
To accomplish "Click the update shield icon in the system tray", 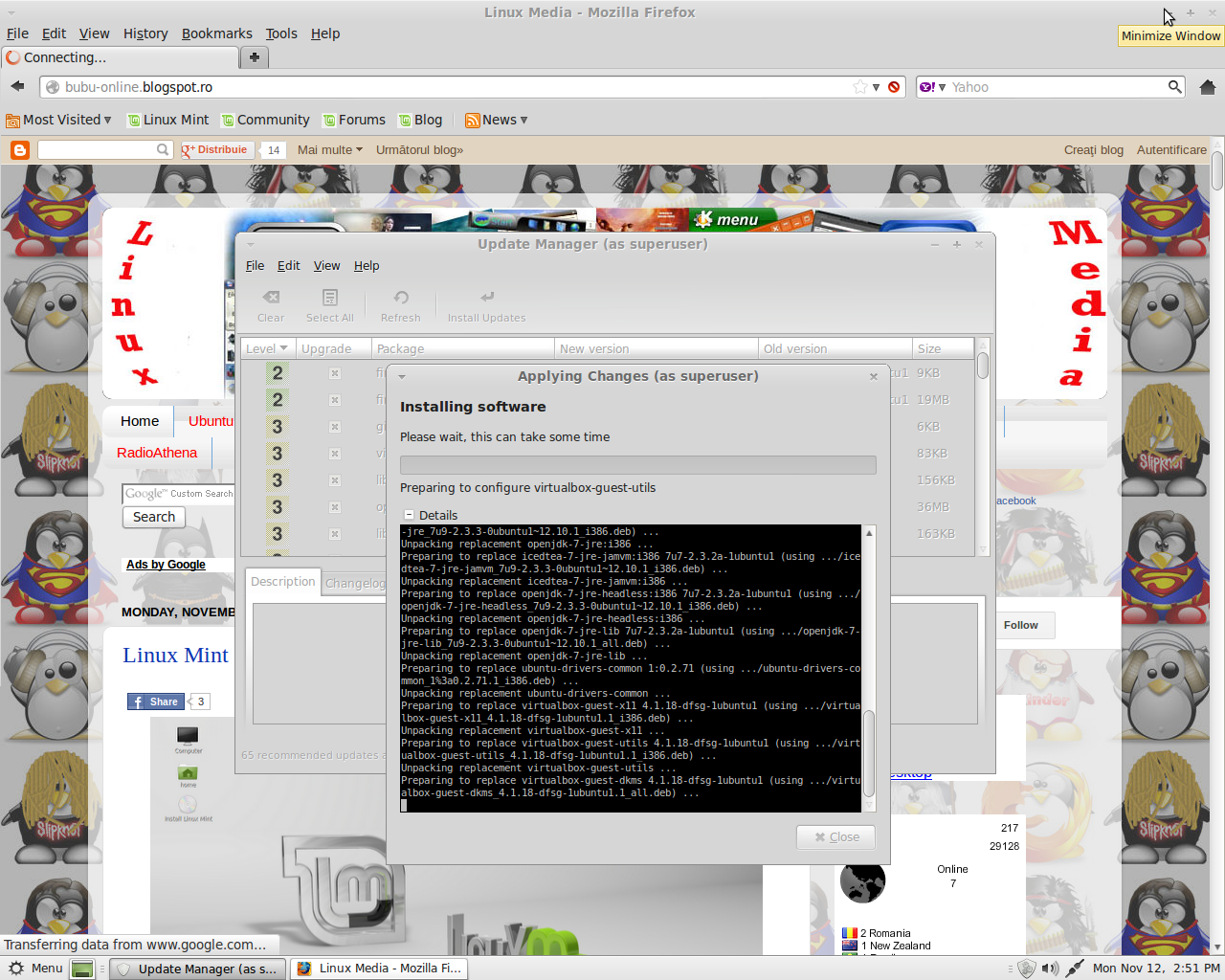I will pyautogui.click(x=1027, y=969).
